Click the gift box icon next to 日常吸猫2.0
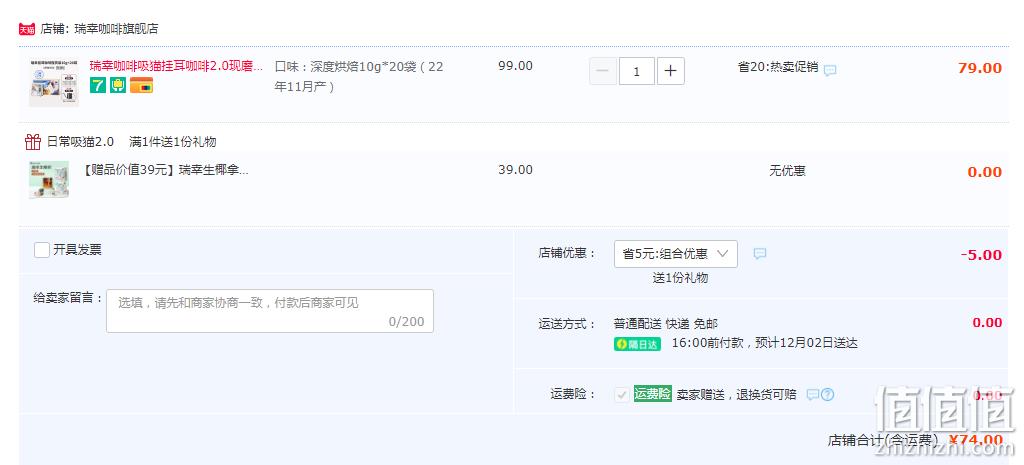Image resolution: width=1024 pixels, height=465 pixels. tap(33, 142)
